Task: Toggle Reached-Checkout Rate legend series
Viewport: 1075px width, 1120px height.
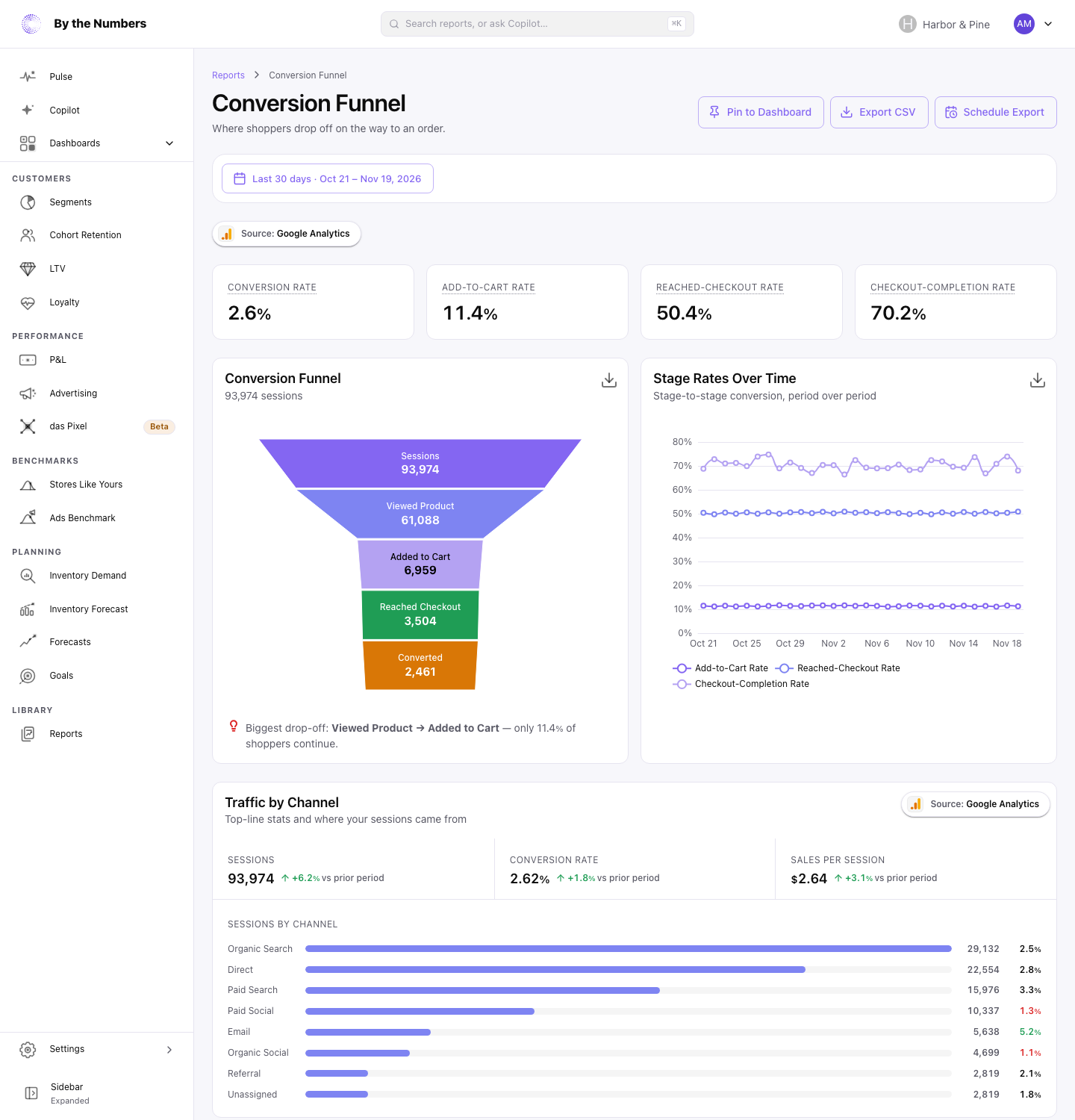Action: [x=838, y=668]
